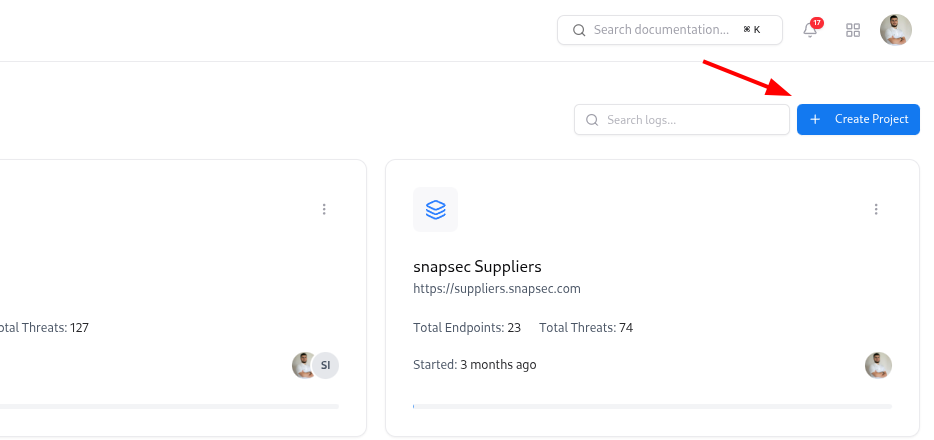Viewport: 934px width, 440px height.
Task: Click the magnifier icon in Search documentation
Action: point(579,30)
